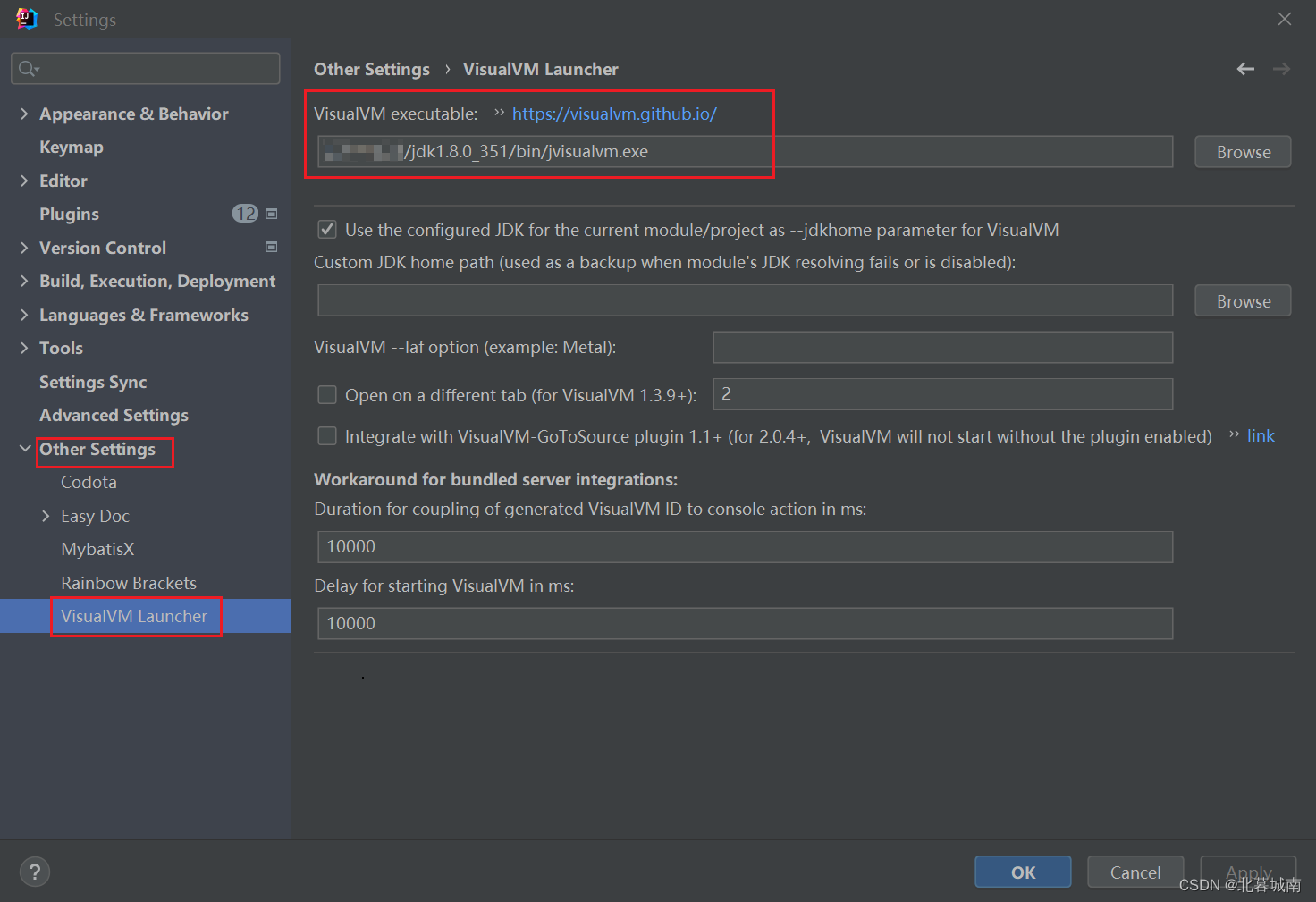1316x902 pixels.
Task: Select Rainbow Brackets in the sidebar
Action: [129, 582]
